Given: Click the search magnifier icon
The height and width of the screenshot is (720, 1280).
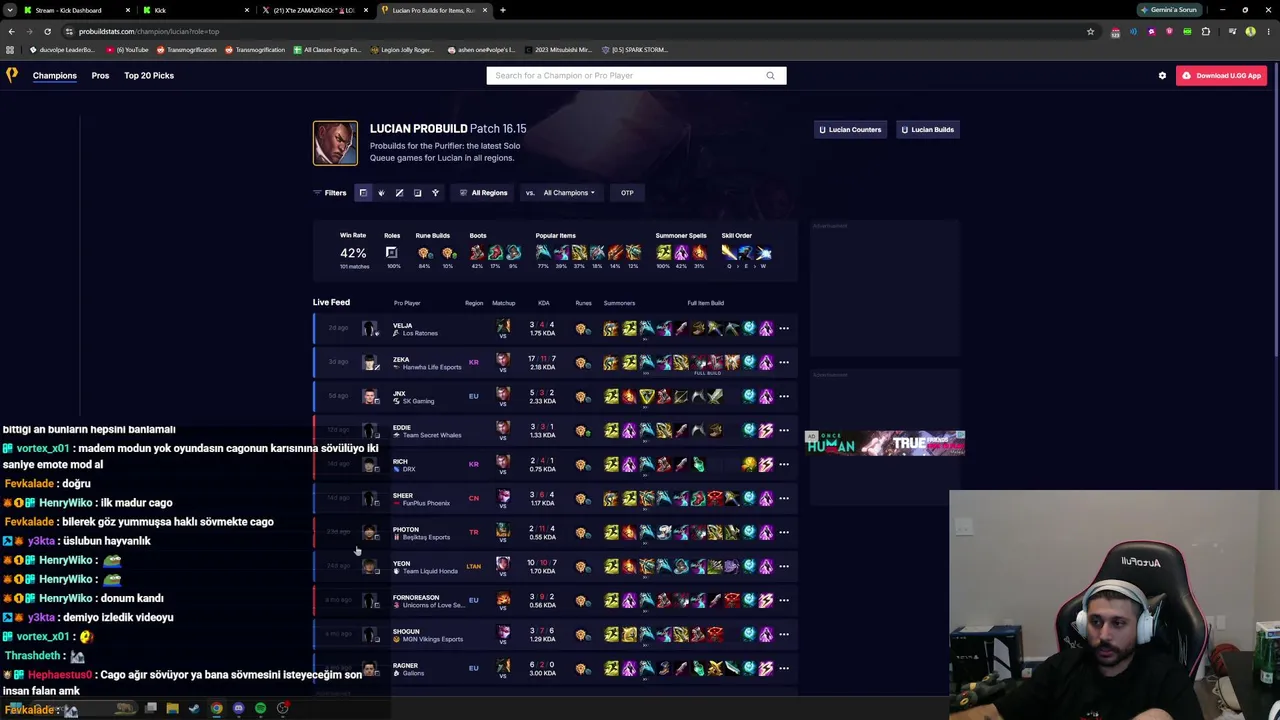Looking at the screenshot, I should click(770, 75).
